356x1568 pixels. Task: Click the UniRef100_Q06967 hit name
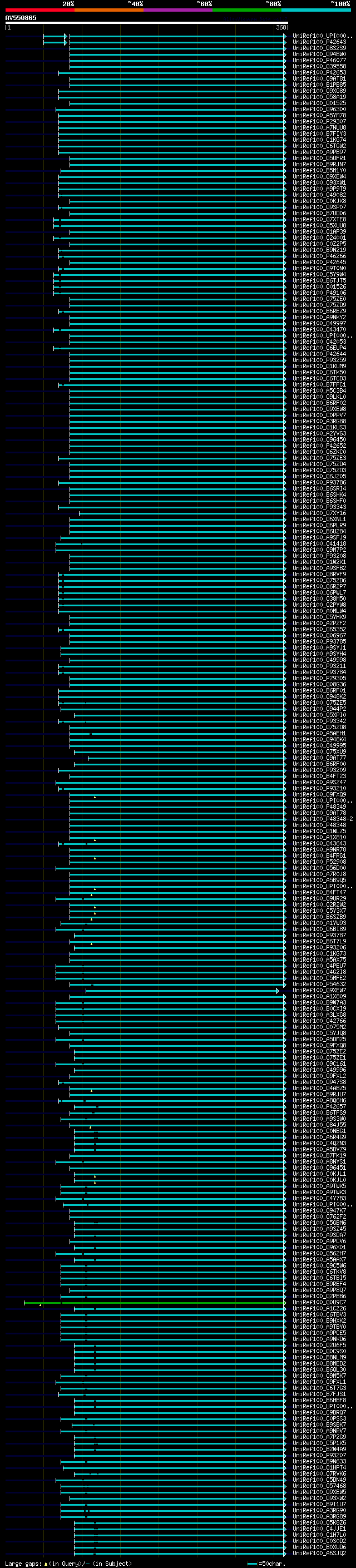pyautogui.click(x=319, y=635)
